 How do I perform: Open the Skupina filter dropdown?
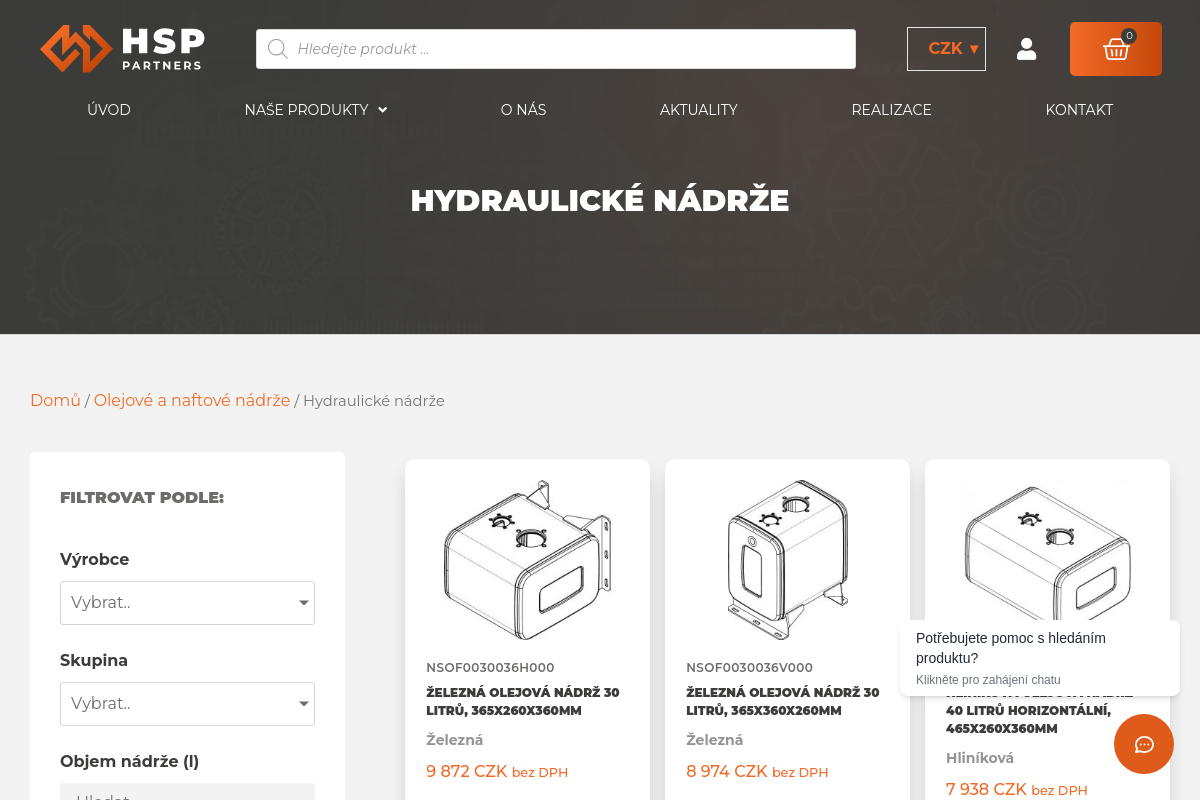point(187,704)
